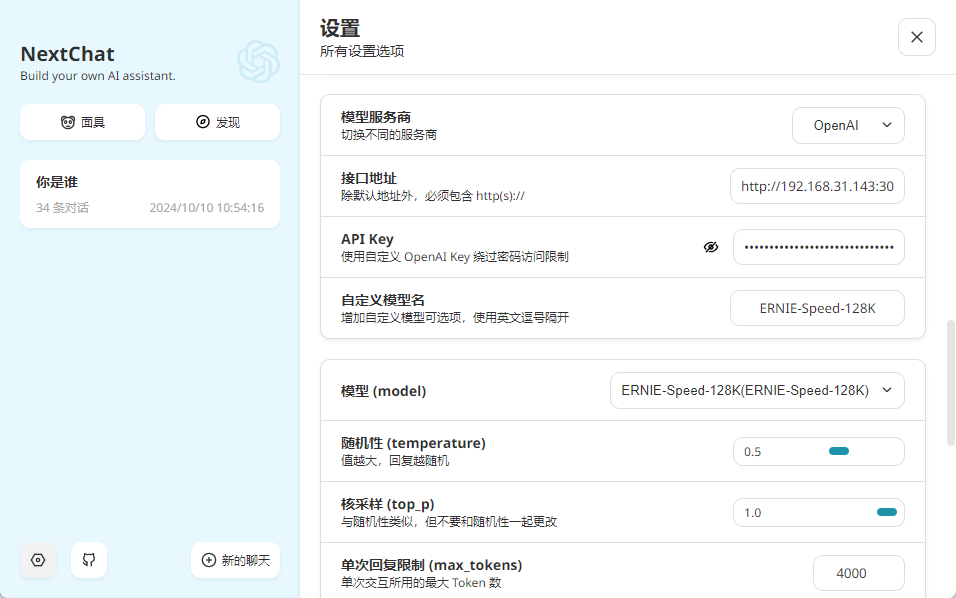Click the 所有设置选项 subtitle text
The width and height of the screenshot is (956, 598).
(362, 51)
